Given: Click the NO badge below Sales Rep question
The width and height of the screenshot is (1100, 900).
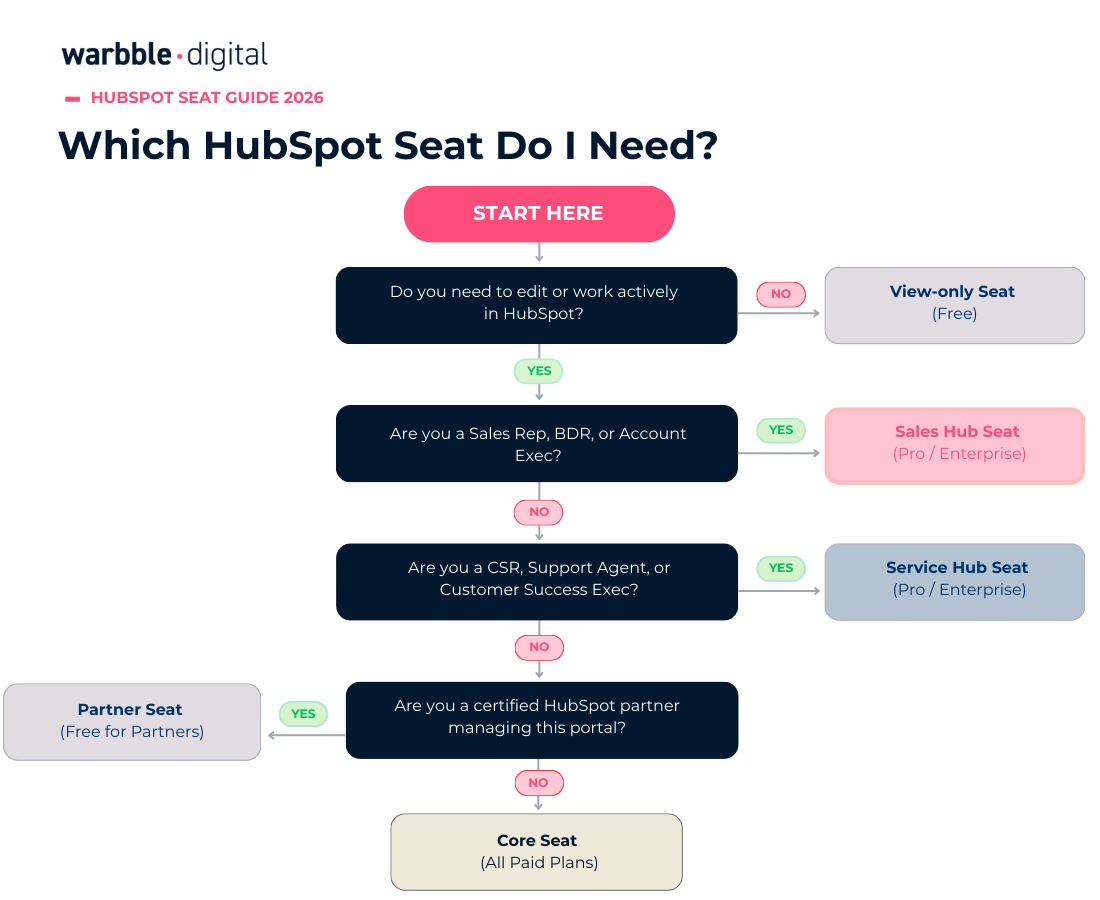Looking at the screenshot, I should click(539, 512).
